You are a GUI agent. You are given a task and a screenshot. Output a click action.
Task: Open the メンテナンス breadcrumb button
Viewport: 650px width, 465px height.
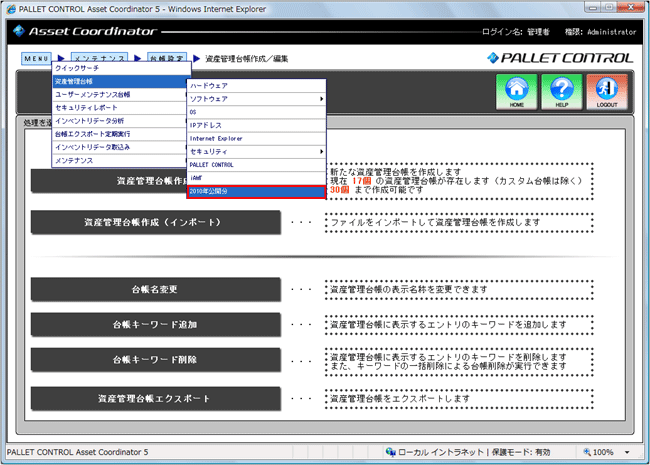click(99, 57)
